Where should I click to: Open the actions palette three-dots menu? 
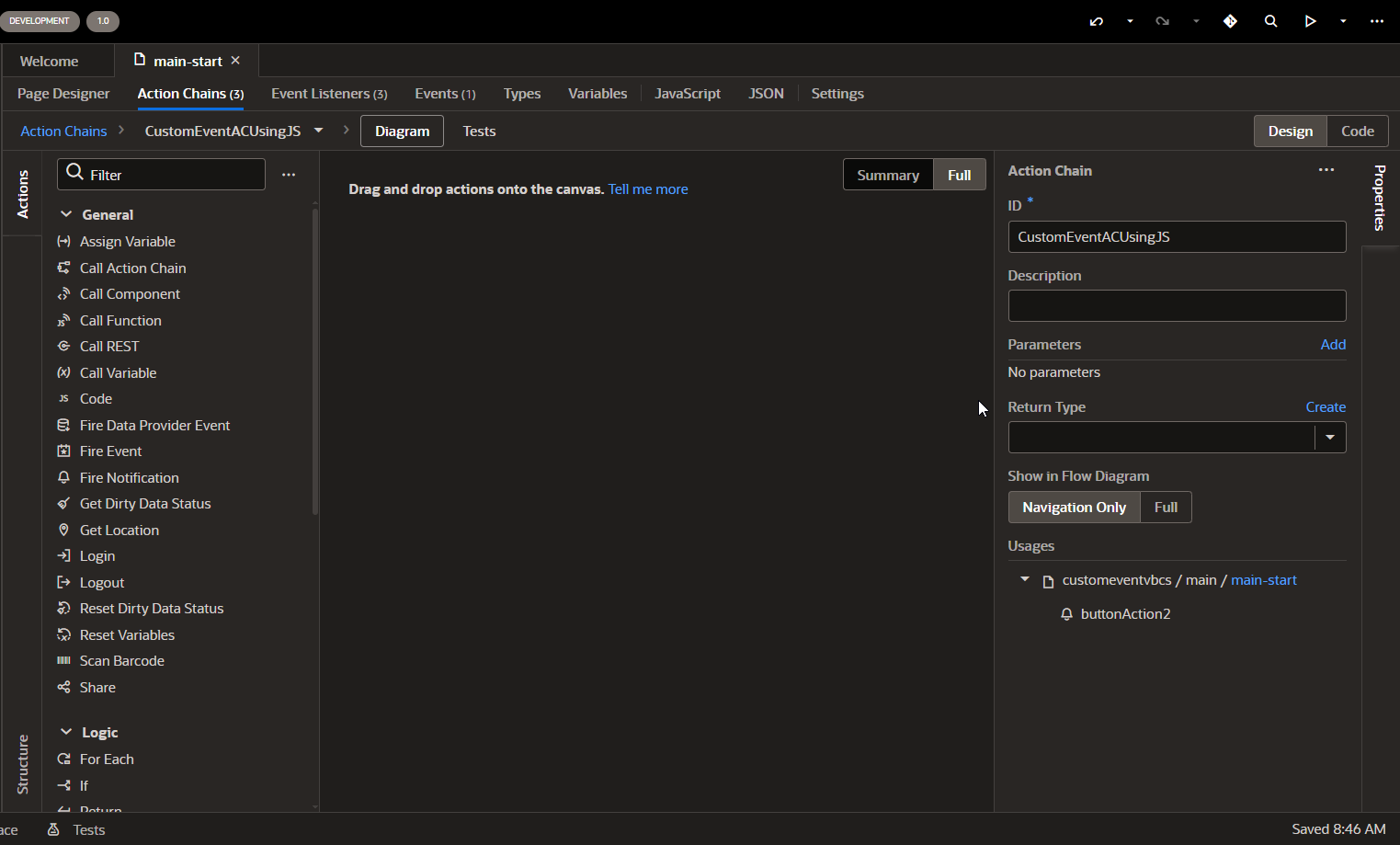(289, 175)
